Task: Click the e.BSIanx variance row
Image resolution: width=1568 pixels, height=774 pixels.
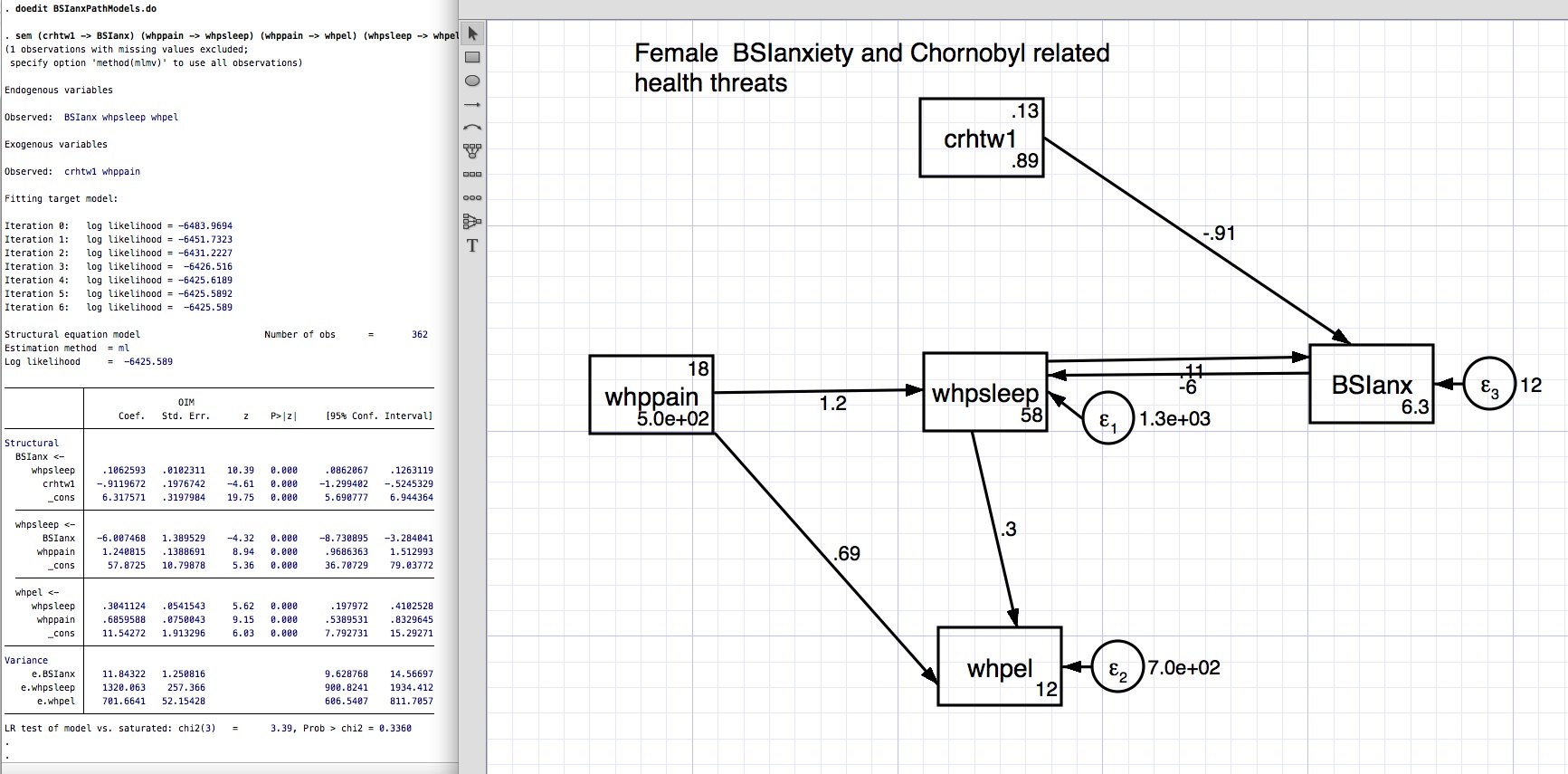Action: coord(219,674)
